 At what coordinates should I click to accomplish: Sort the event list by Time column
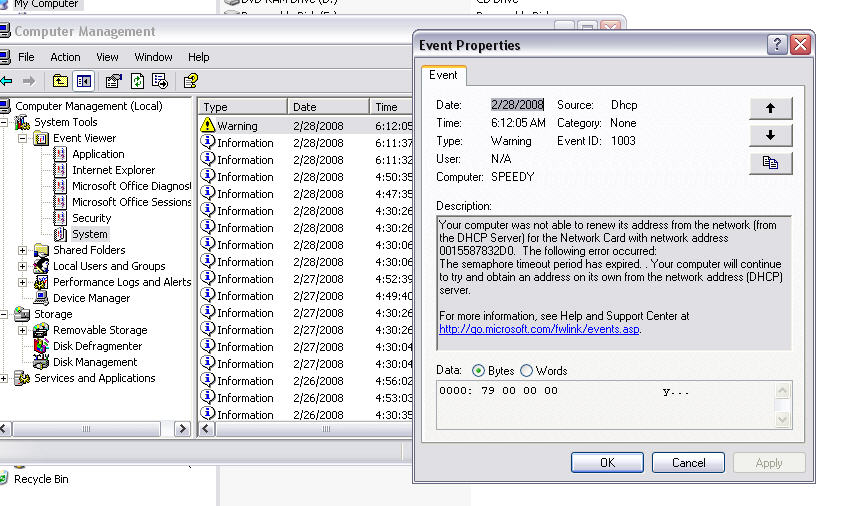(391, 106)
